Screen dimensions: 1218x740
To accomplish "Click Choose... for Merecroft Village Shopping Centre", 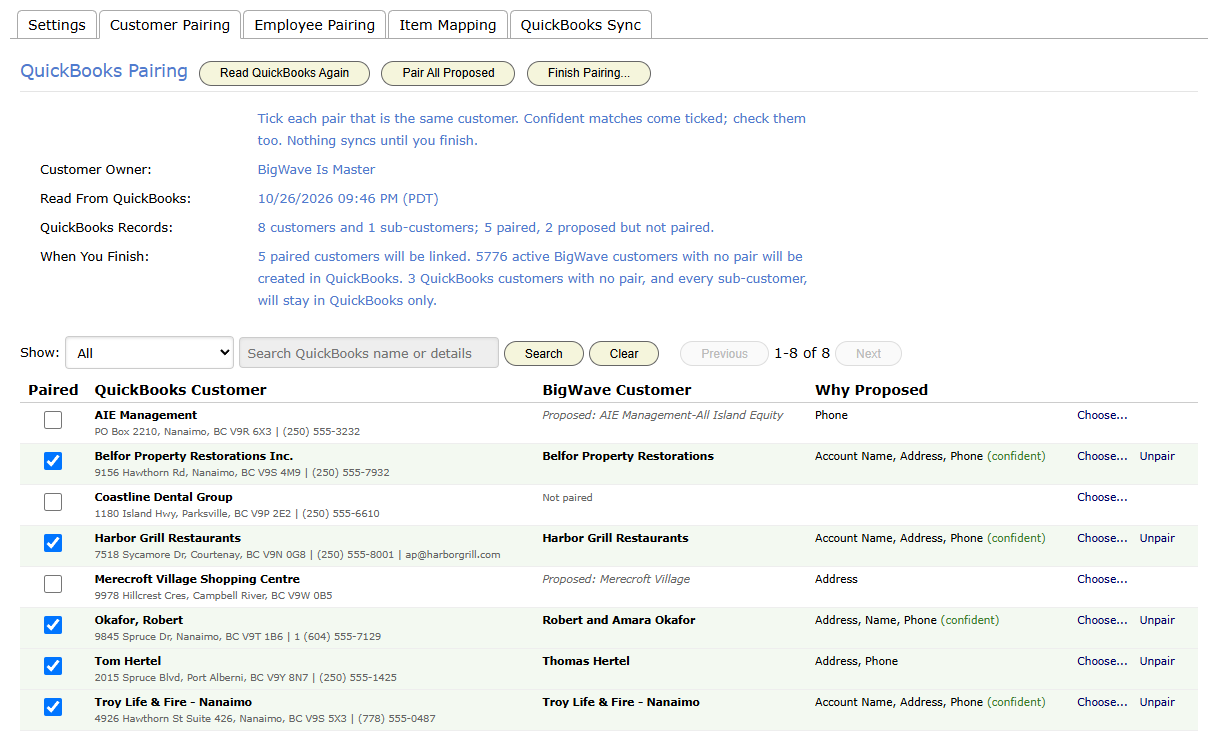I will point(1102,579).
